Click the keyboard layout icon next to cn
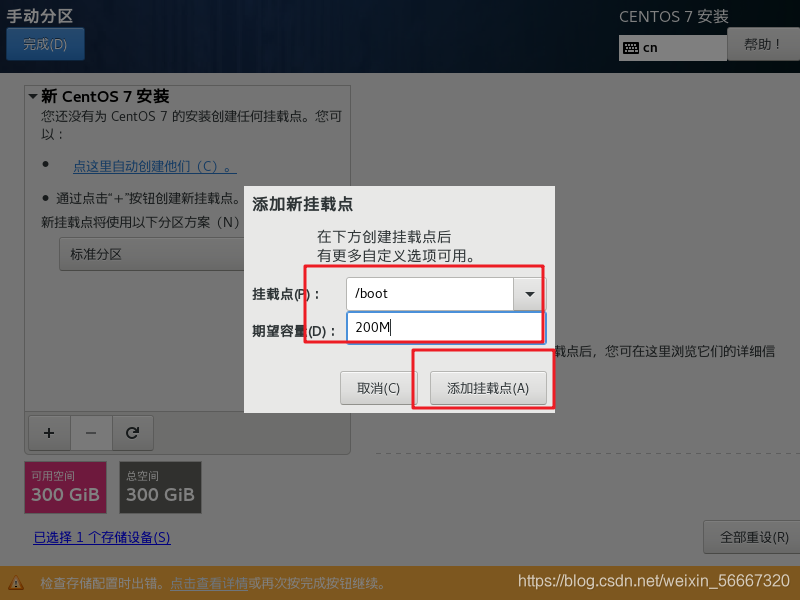Viewport: 800px width, 600px height. [x=631, y=48]
